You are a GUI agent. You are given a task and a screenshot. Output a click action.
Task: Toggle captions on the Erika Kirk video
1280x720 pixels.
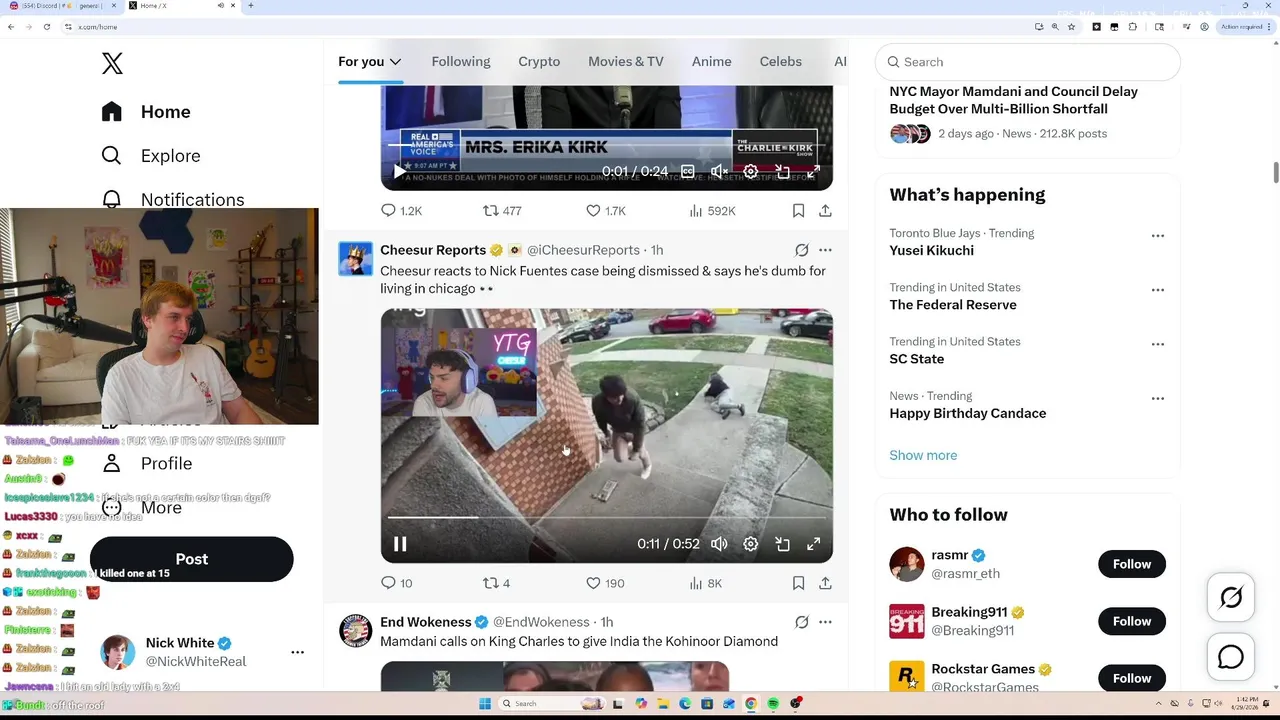click(x=688, y=171)
